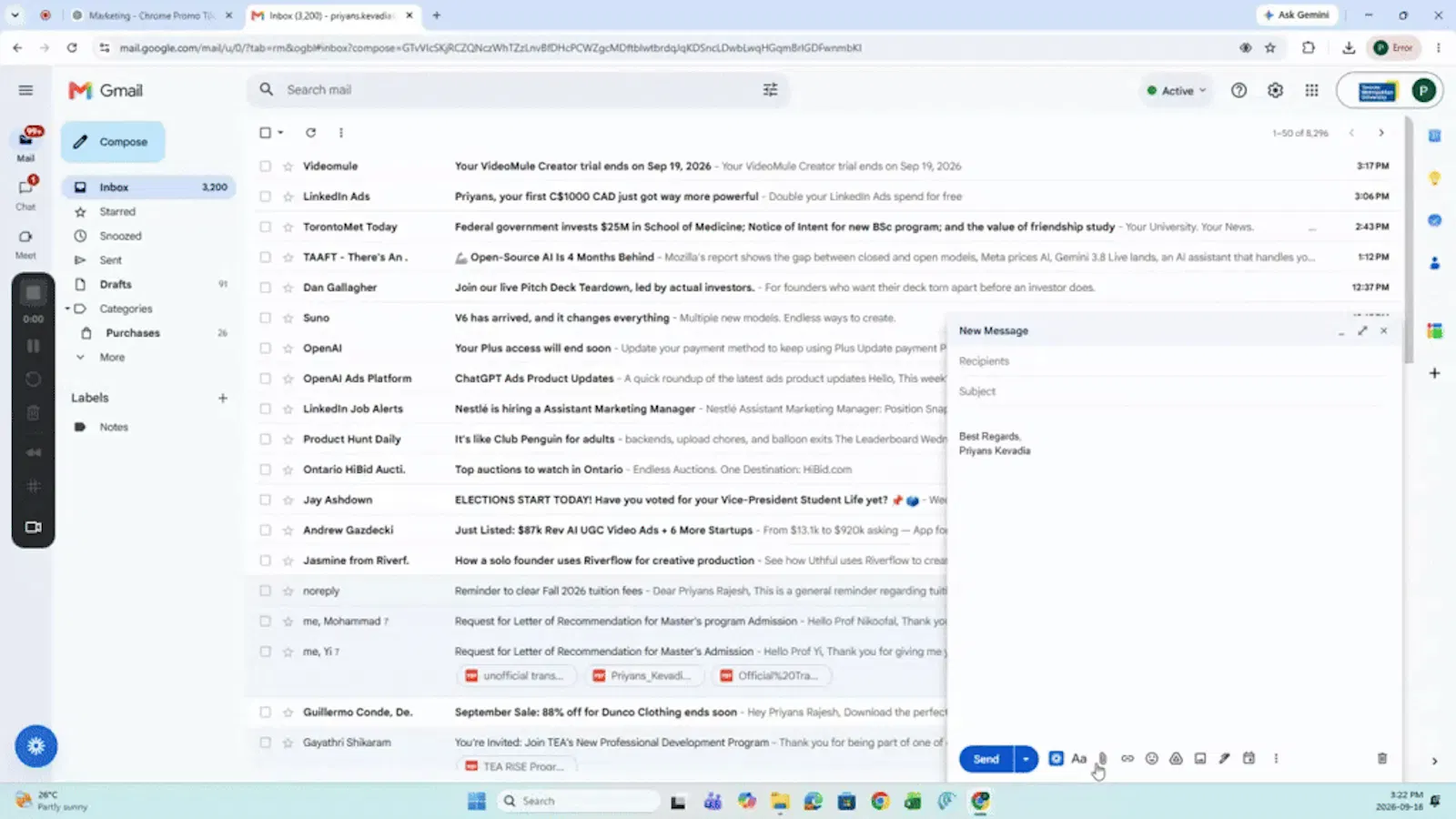Screen dimensions: 1456x819
Task: Open more send options arrow
Action: click(x=1026, y=759)
